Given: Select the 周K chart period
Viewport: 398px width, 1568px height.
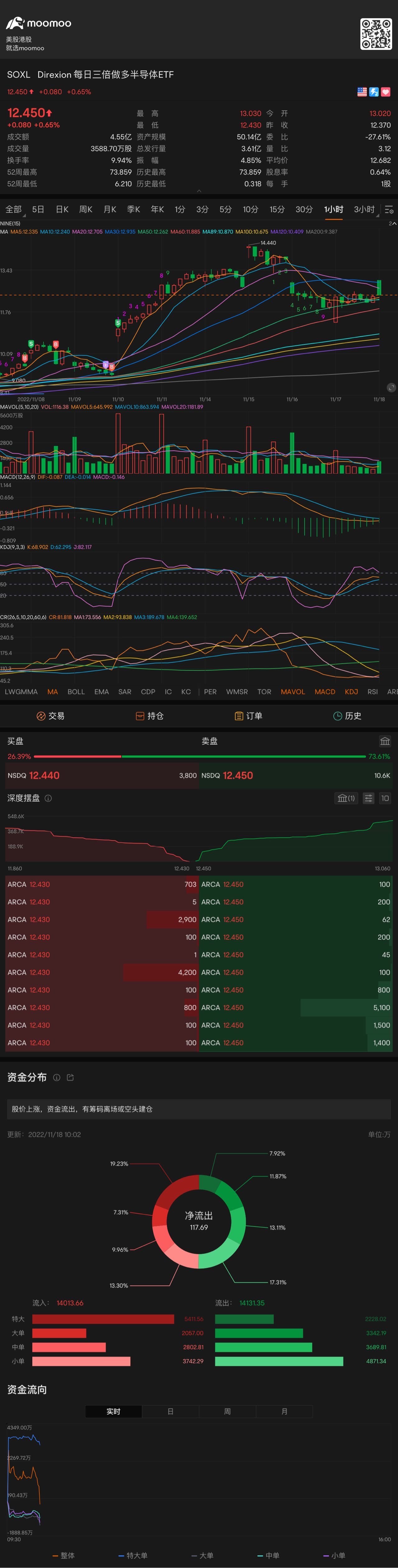Looking at the screenshot, I should [86, 209].
